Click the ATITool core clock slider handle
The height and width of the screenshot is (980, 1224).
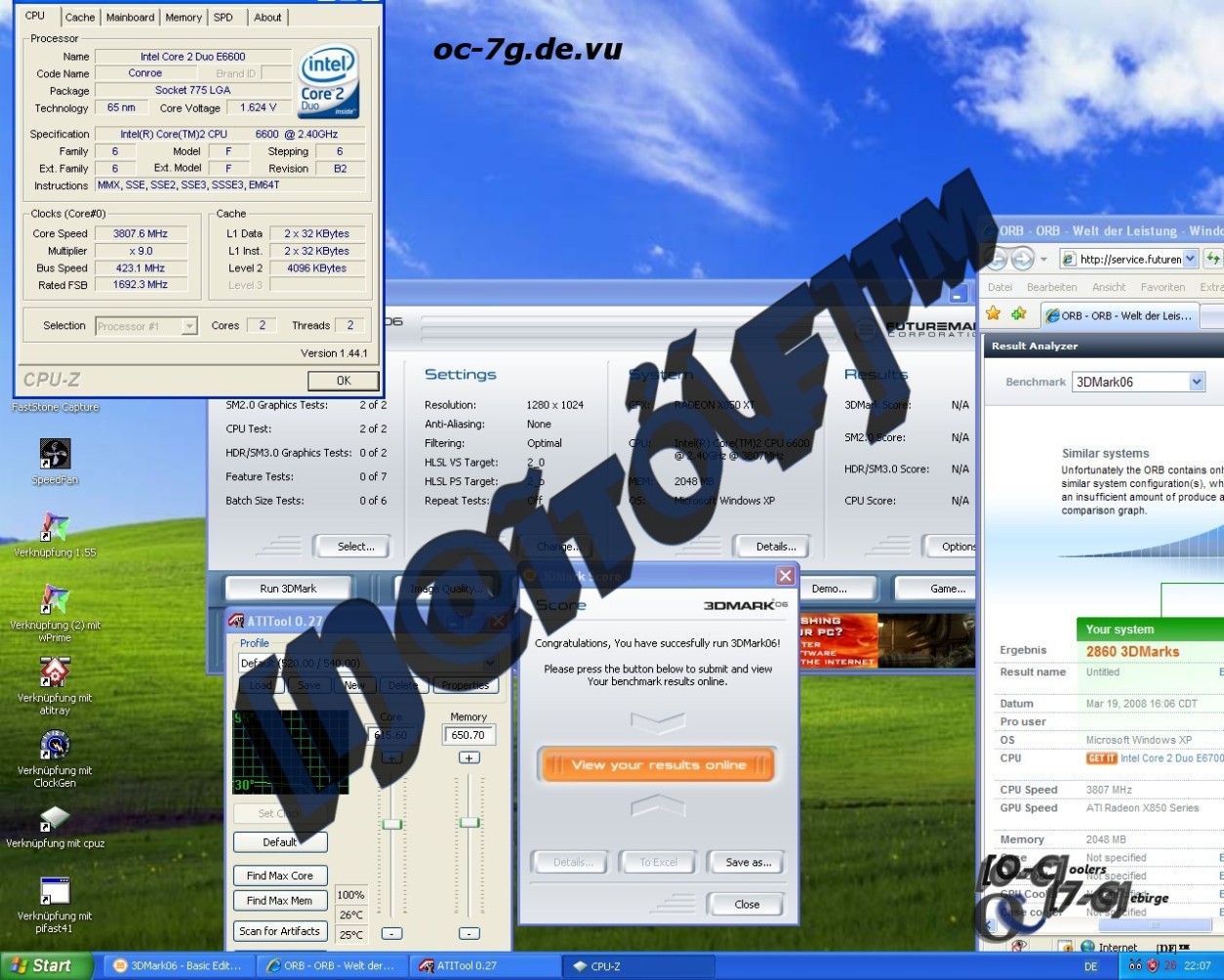click(x=391, y=824)
